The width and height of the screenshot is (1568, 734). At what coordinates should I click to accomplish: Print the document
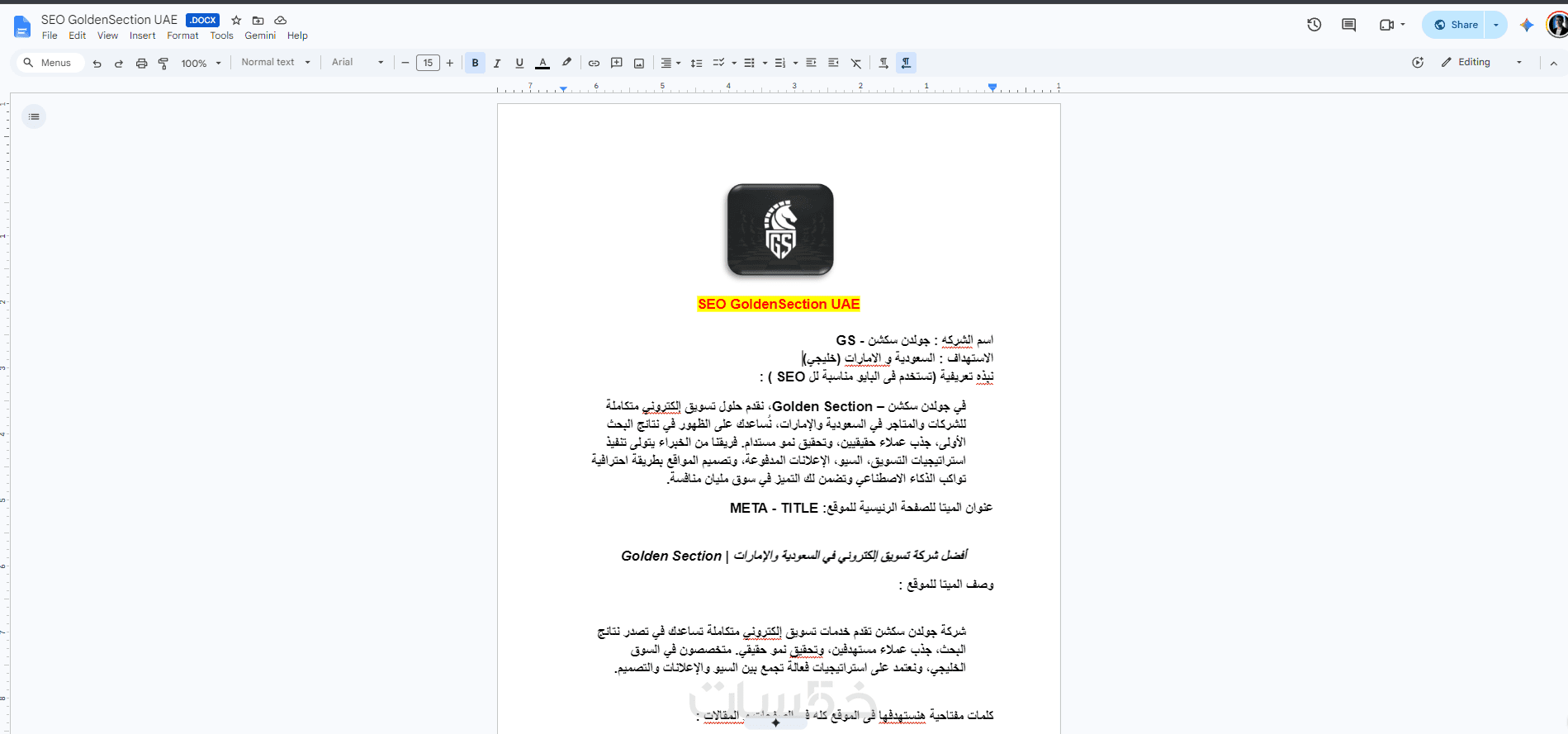pyautogui.click(x=141, y=63)
